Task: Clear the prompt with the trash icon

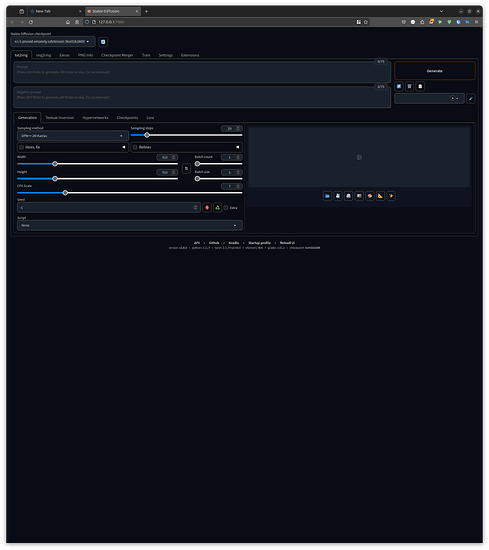Action: 409,86
